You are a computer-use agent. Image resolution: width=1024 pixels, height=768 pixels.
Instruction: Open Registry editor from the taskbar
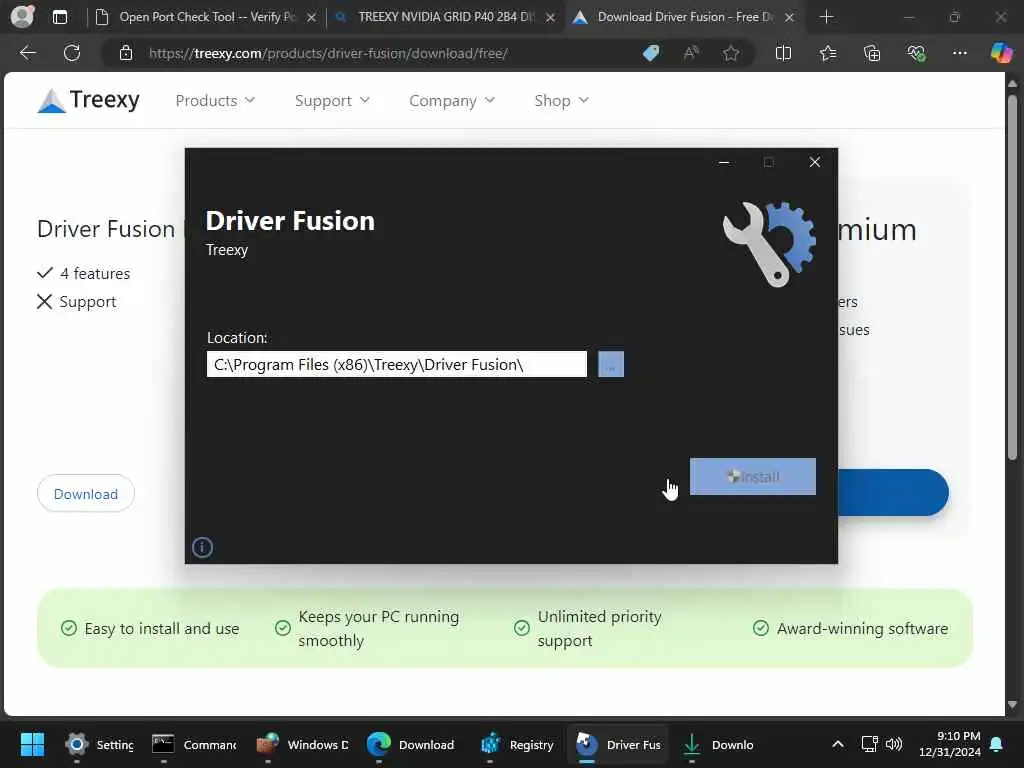click(517, 744)
